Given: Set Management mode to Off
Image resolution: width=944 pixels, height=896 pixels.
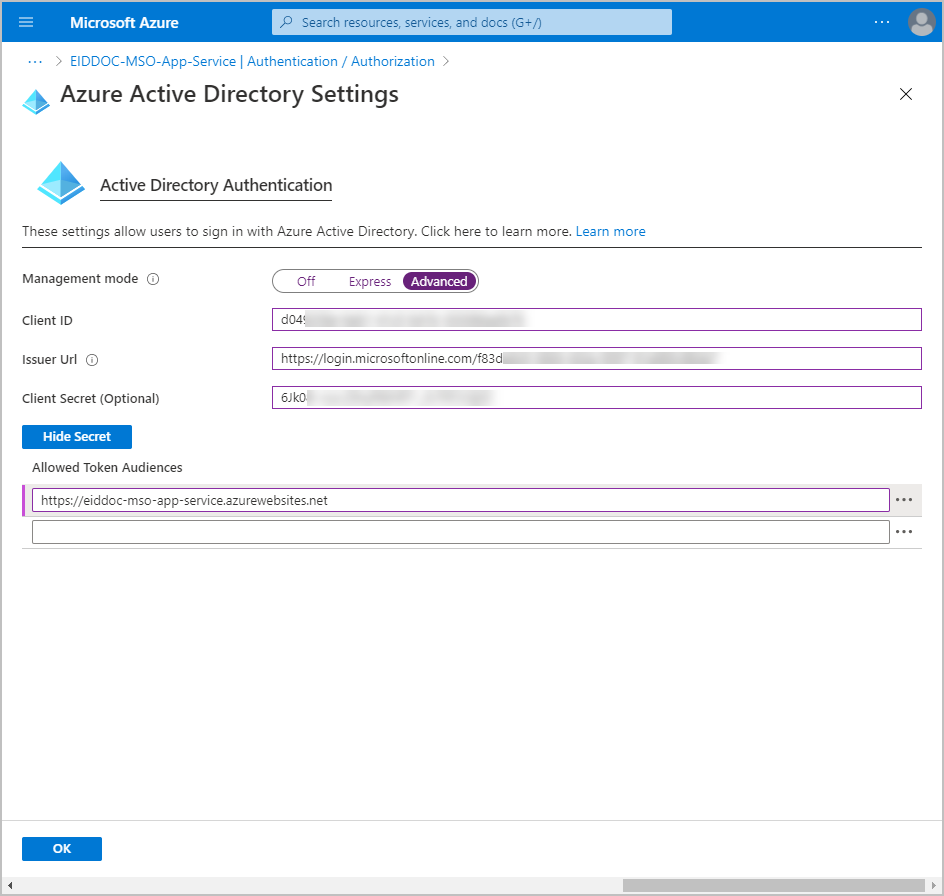Looking at the screenshot, I should pyautogui.click(x=306, y=282).
